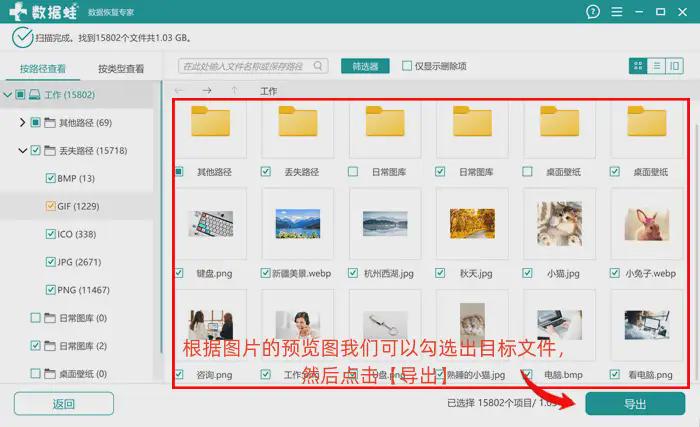Click the search magnifier icon
Screen dimensions: 700x427
click(319, 66)
